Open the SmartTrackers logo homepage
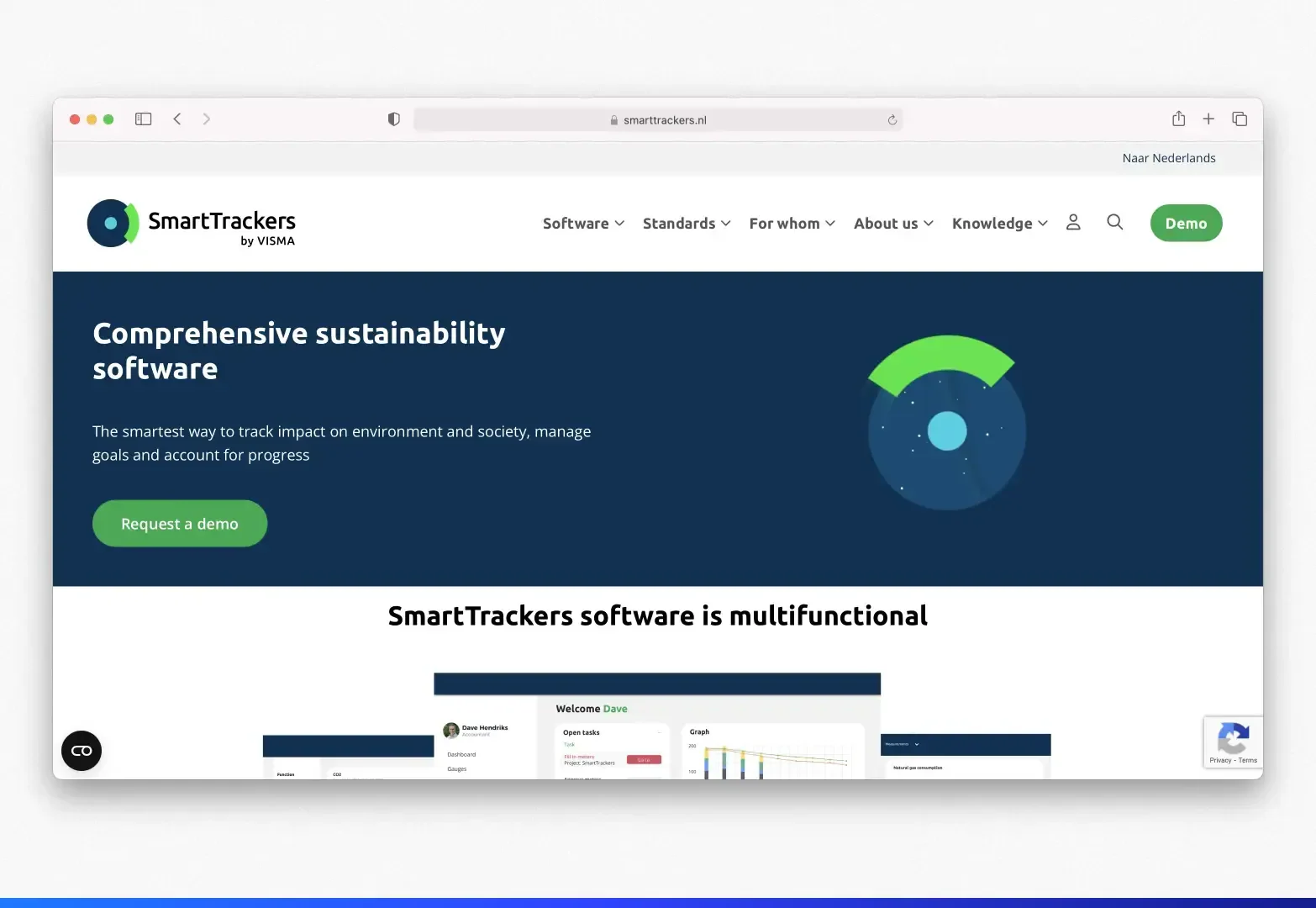Screen dimensions: 1316x908 pos(192,224)
